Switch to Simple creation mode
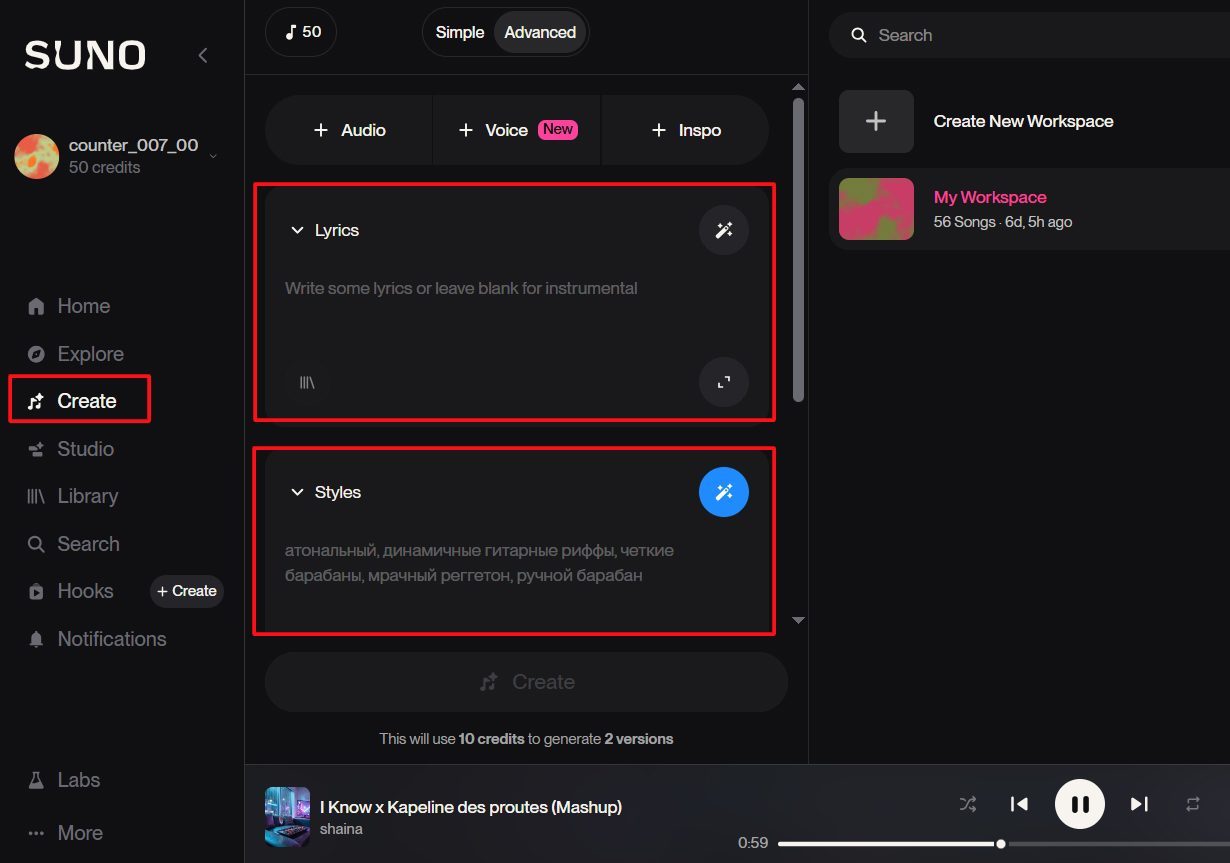This screenshot has width=1230, height=863. (x=460, y=32)
